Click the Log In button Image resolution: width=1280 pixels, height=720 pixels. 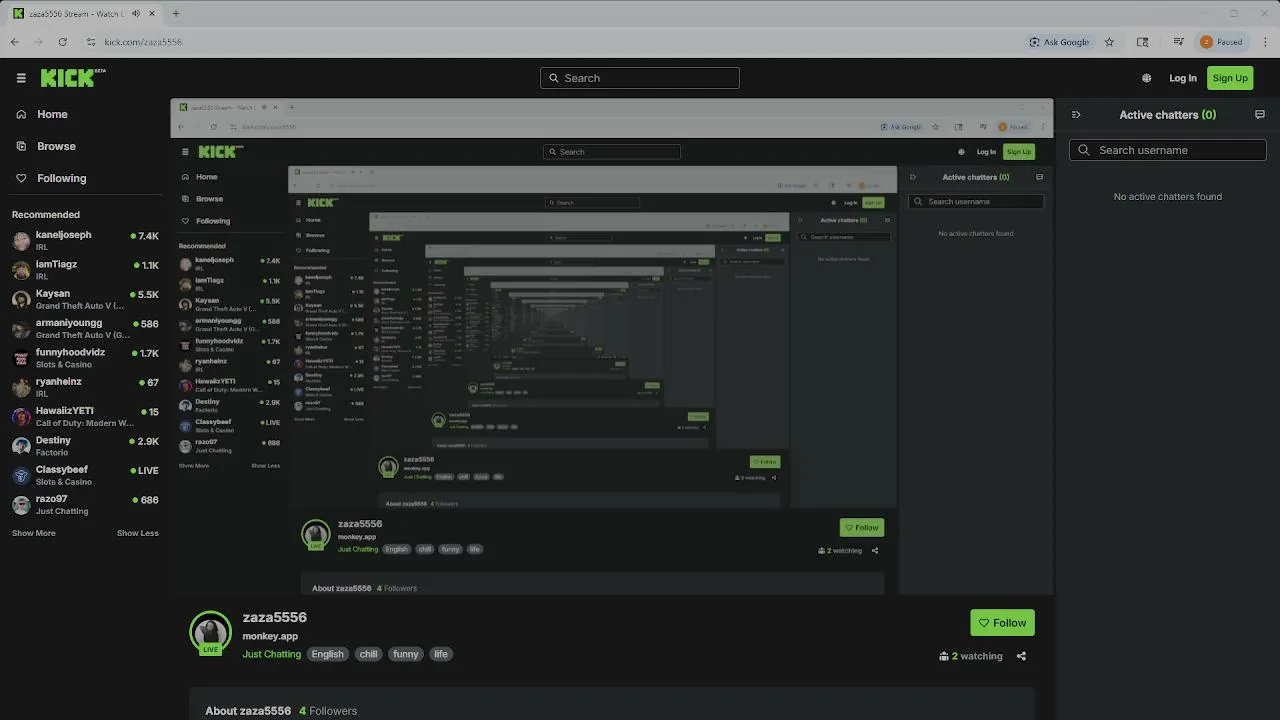click(1183, 78)
